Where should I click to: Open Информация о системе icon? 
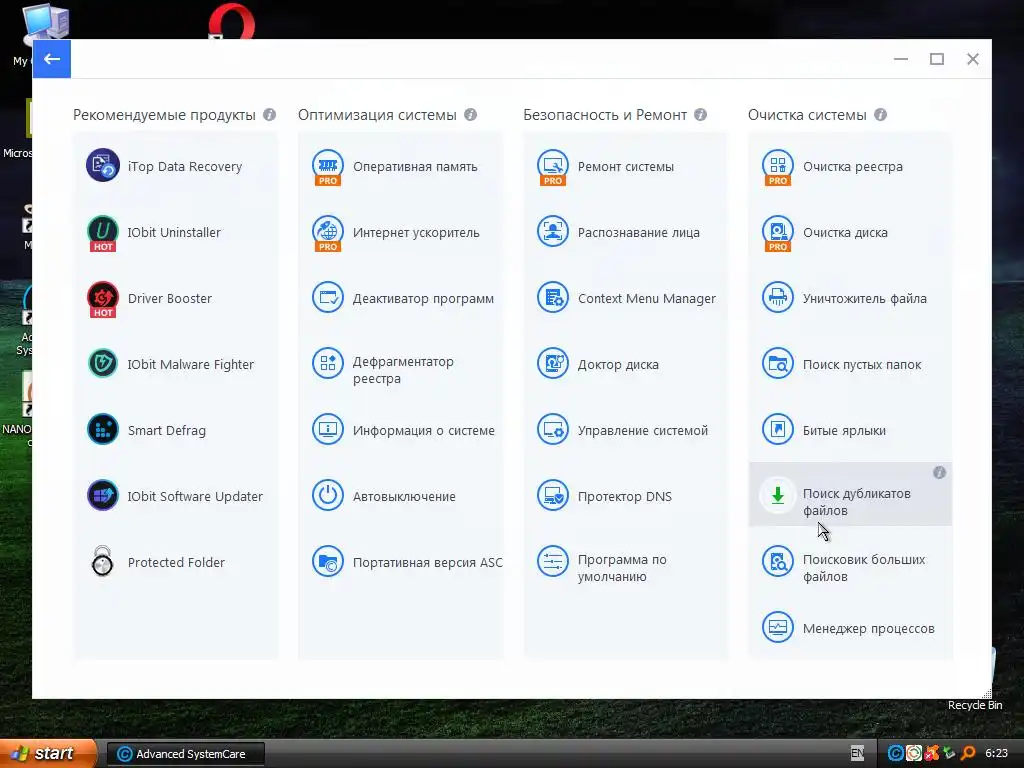[327, 430]
